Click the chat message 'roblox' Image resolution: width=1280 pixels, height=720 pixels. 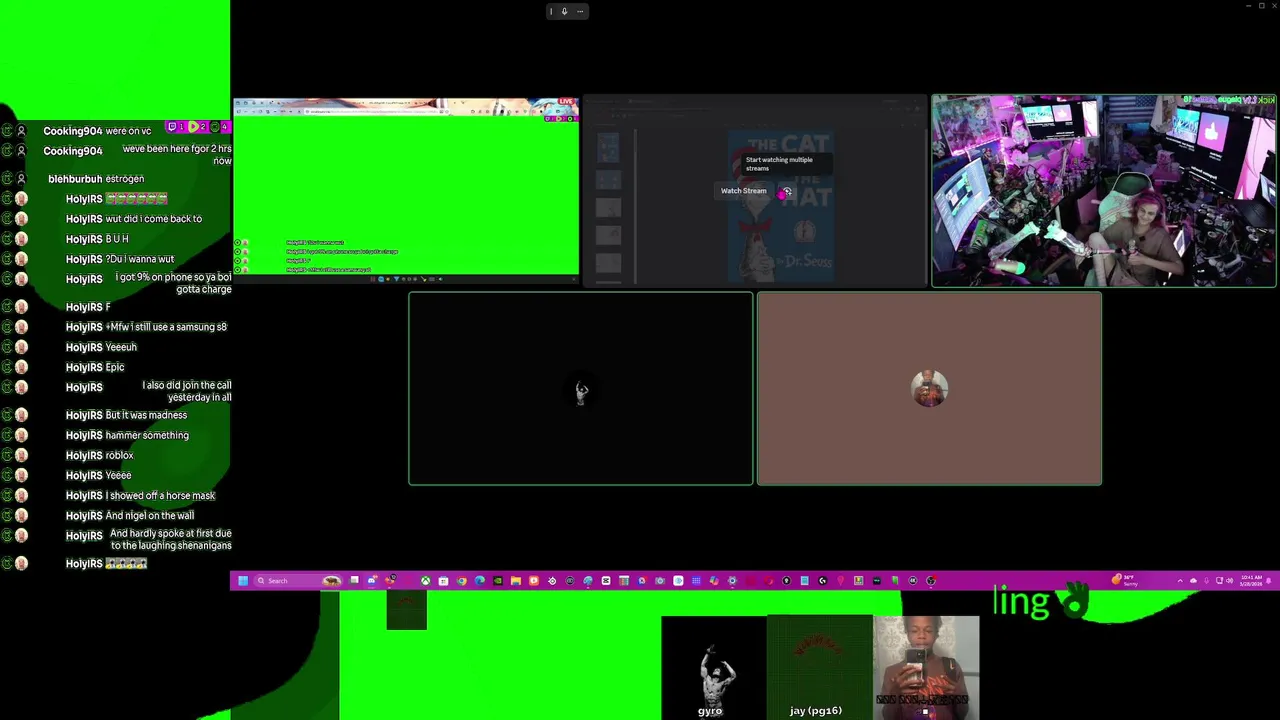(x=119, y=455)
